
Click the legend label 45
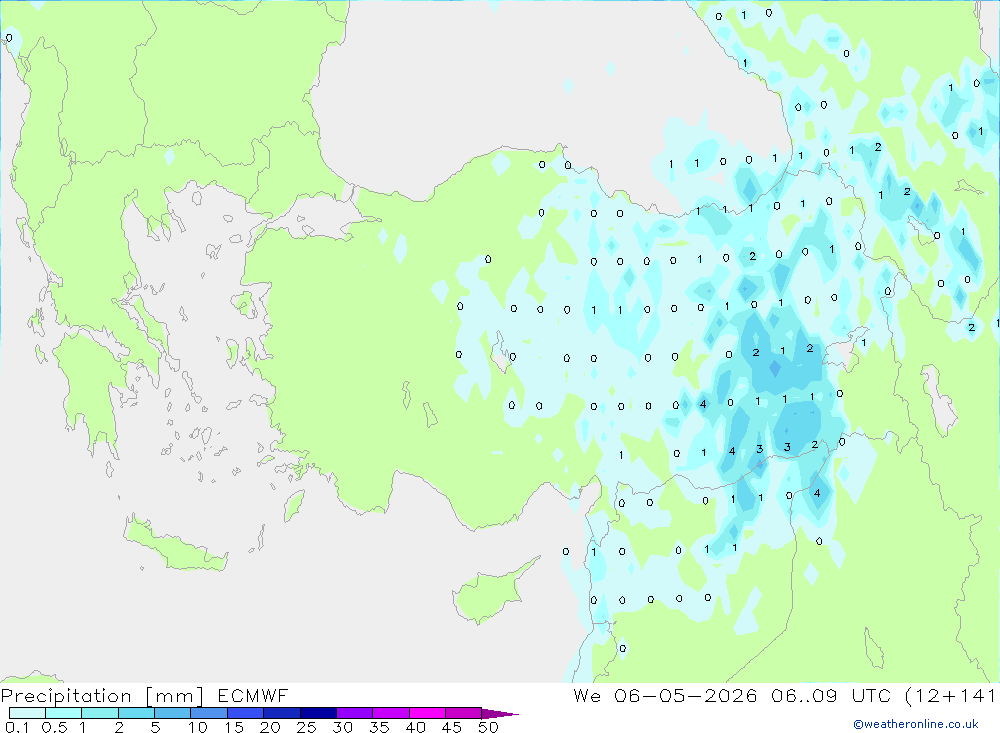[452, 727]
